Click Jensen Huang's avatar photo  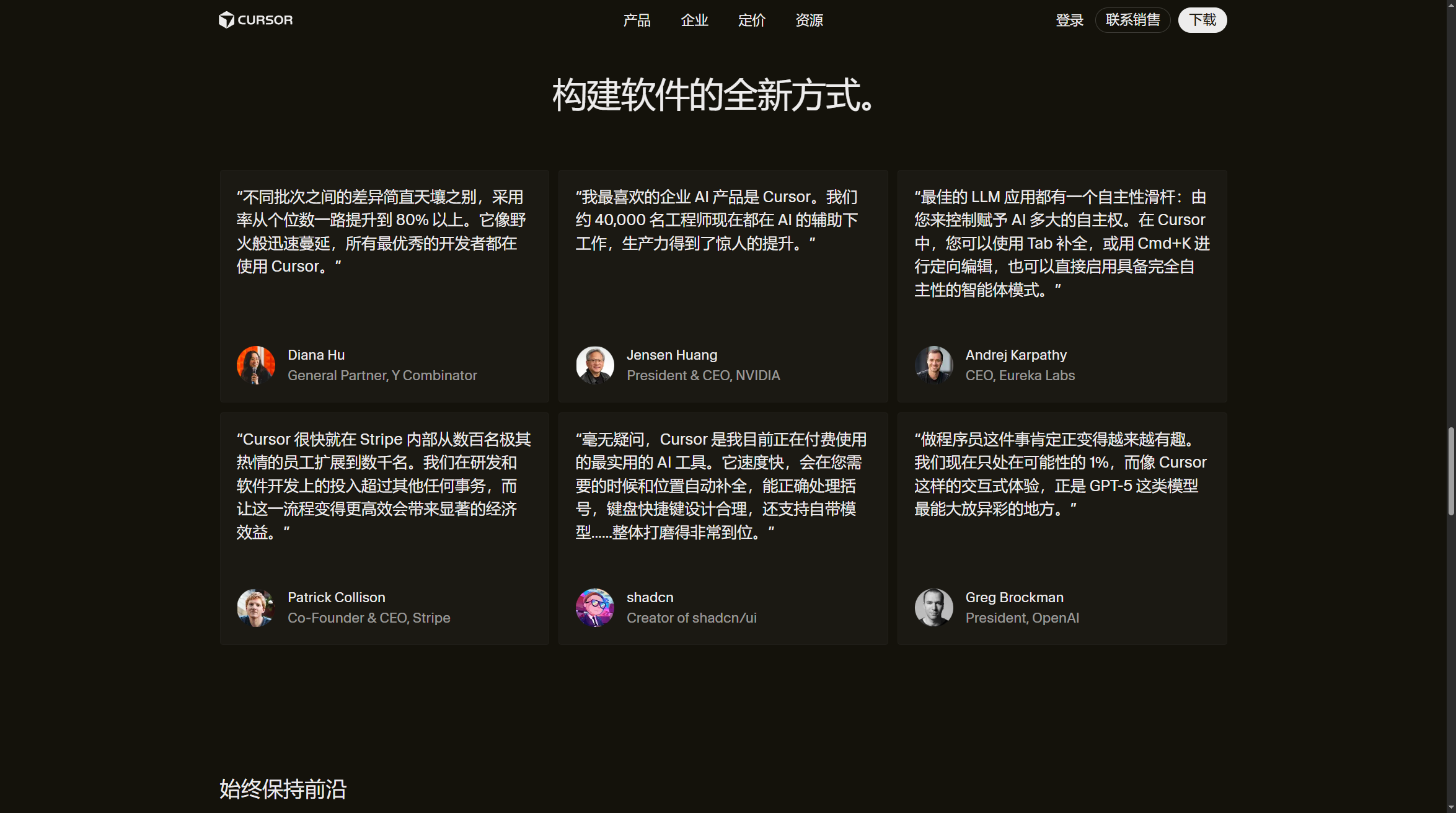pos(595,365)
